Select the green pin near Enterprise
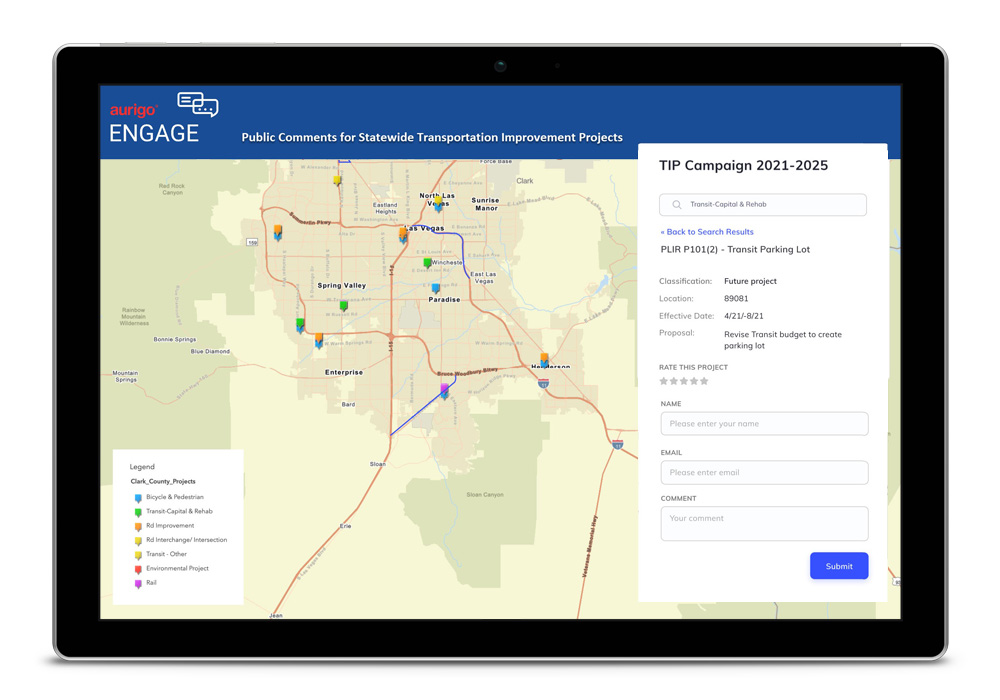Screen dimensions: 1000x700 (300, 321)
